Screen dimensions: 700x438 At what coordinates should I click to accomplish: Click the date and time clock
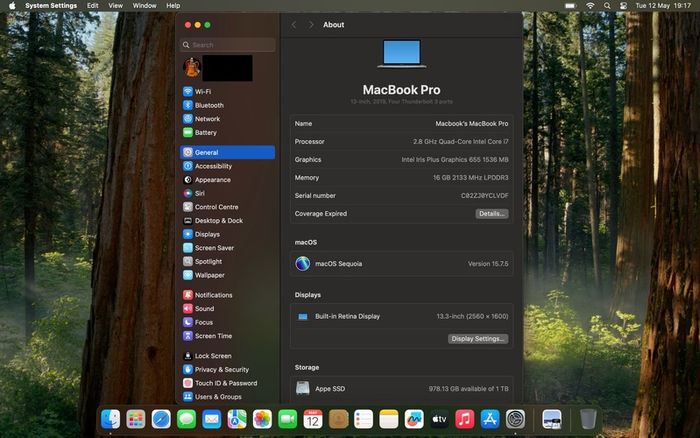coord(663,5)
